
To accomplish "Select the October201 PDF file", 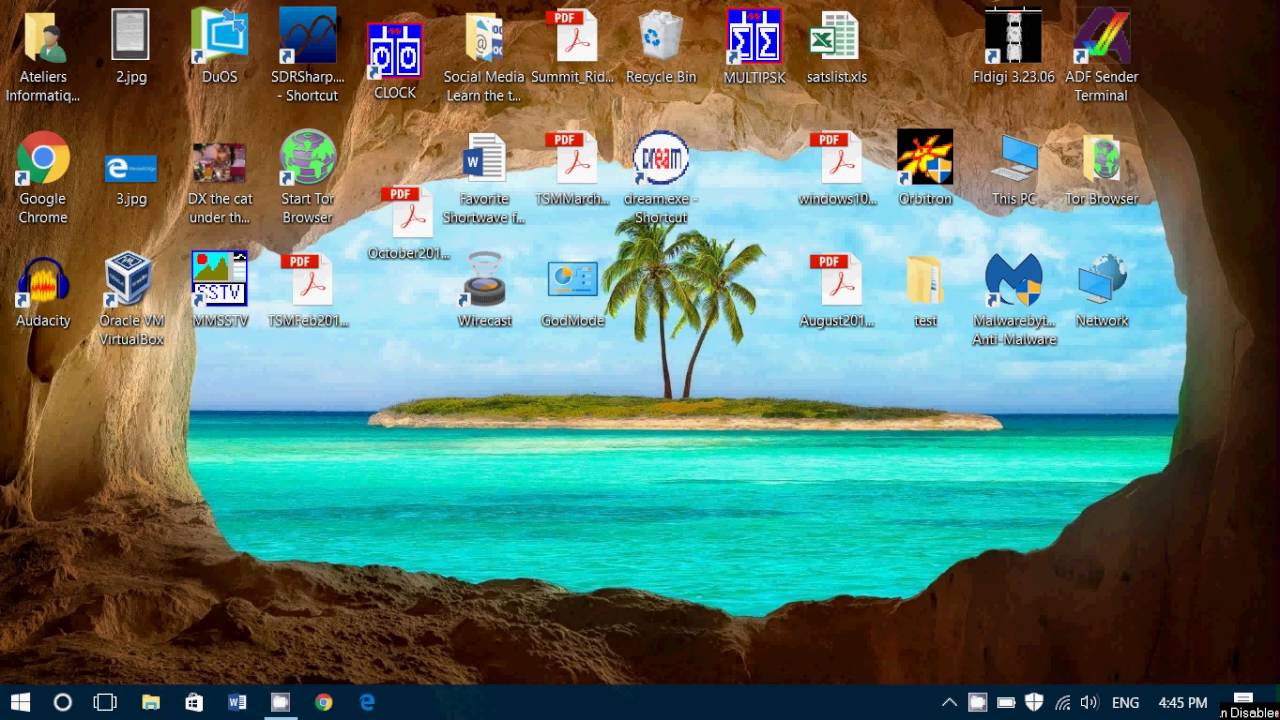I will [x=408, y=212].
